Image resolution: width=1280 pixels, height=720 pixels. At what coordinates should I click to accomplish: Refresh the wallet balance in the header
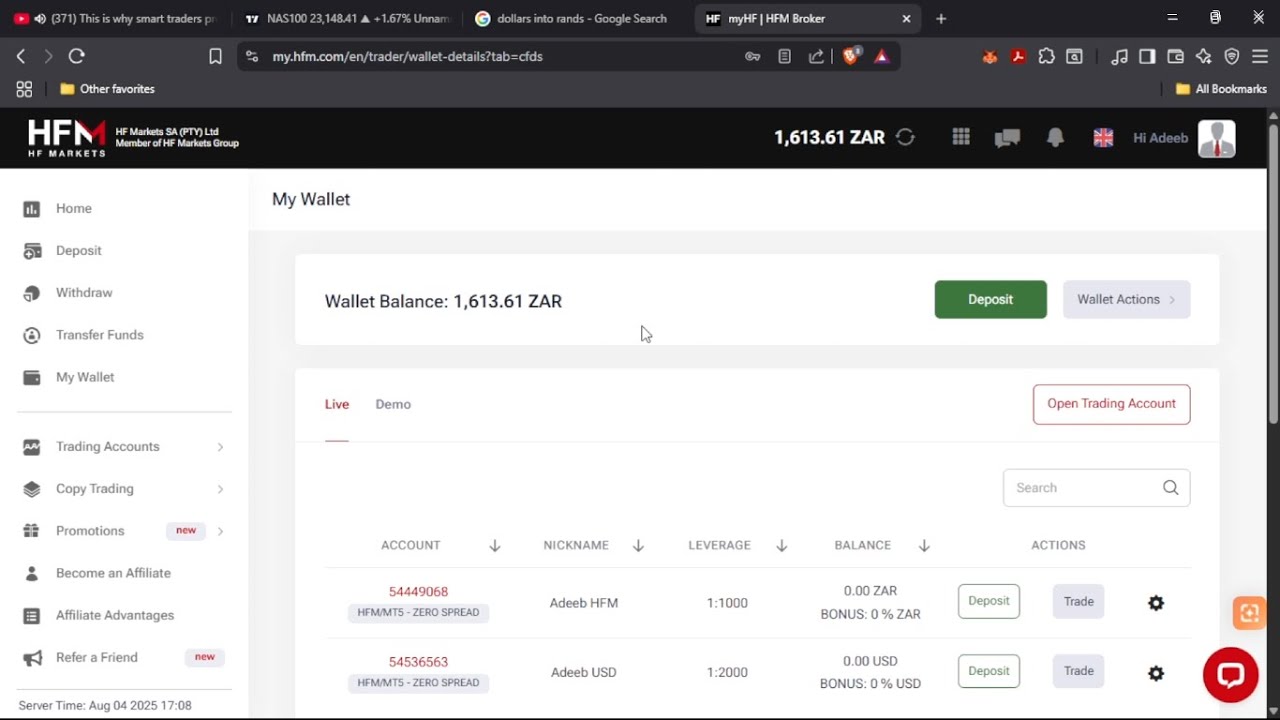coord(905,137)
